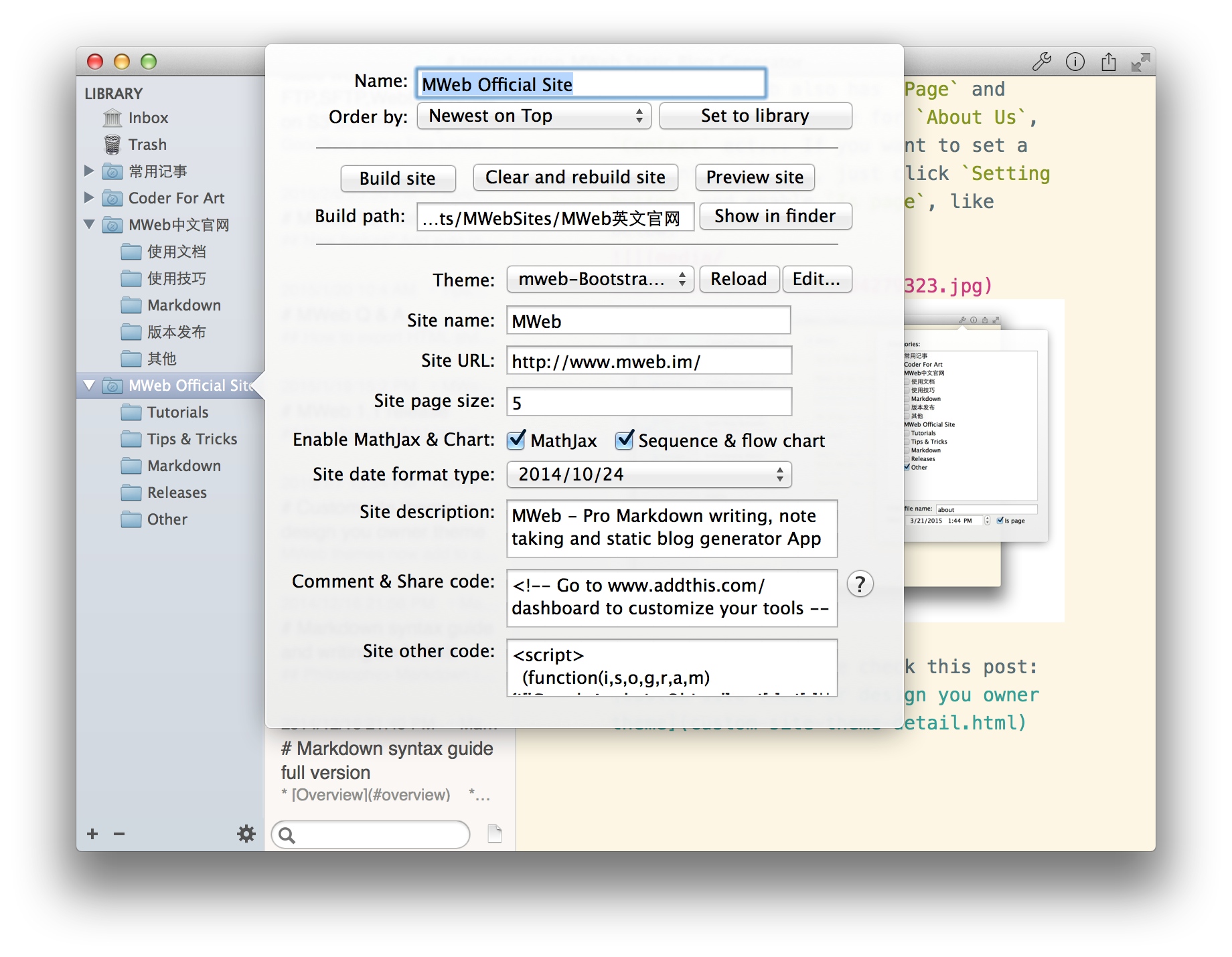
Task: Click into the Site URL field
Action: tap(648, 361)
